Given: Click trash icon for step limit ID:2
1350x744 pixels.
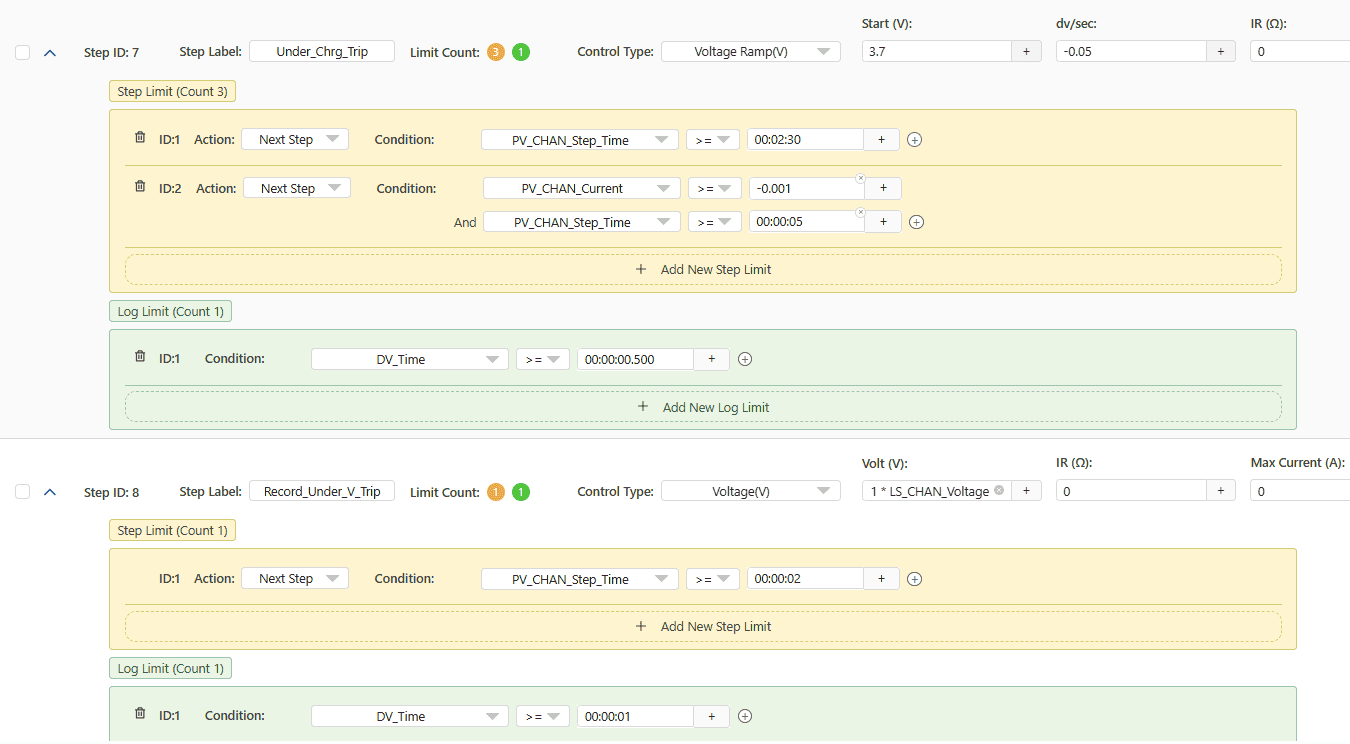Looking at the screenshot, I should [140, 187].
